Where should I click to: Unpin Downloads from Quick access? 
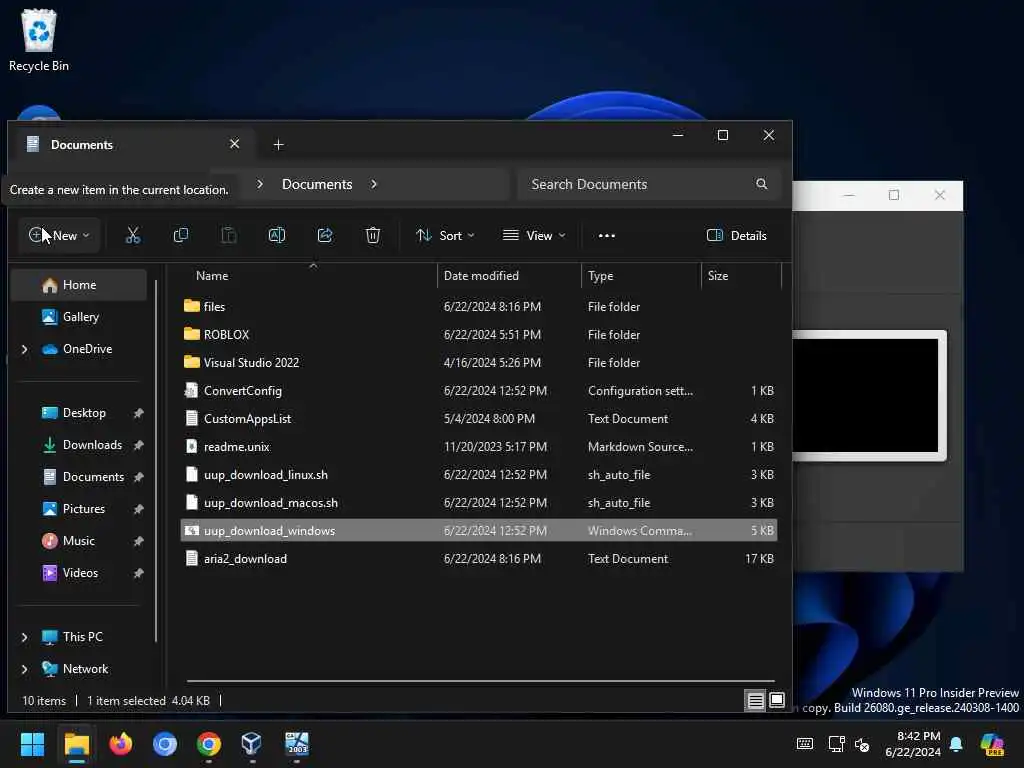[138, 445]
